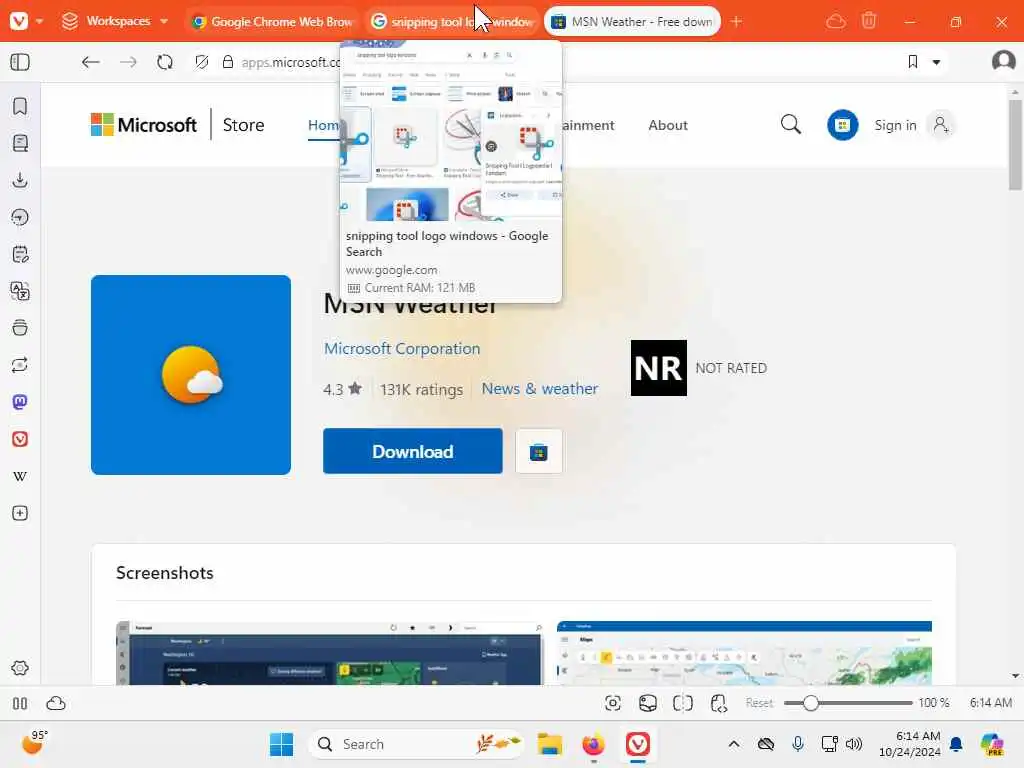Open File Explorer from the taskbar
Image resolution: width=1024 pixels, height=768 pixels.
(550, 744)
